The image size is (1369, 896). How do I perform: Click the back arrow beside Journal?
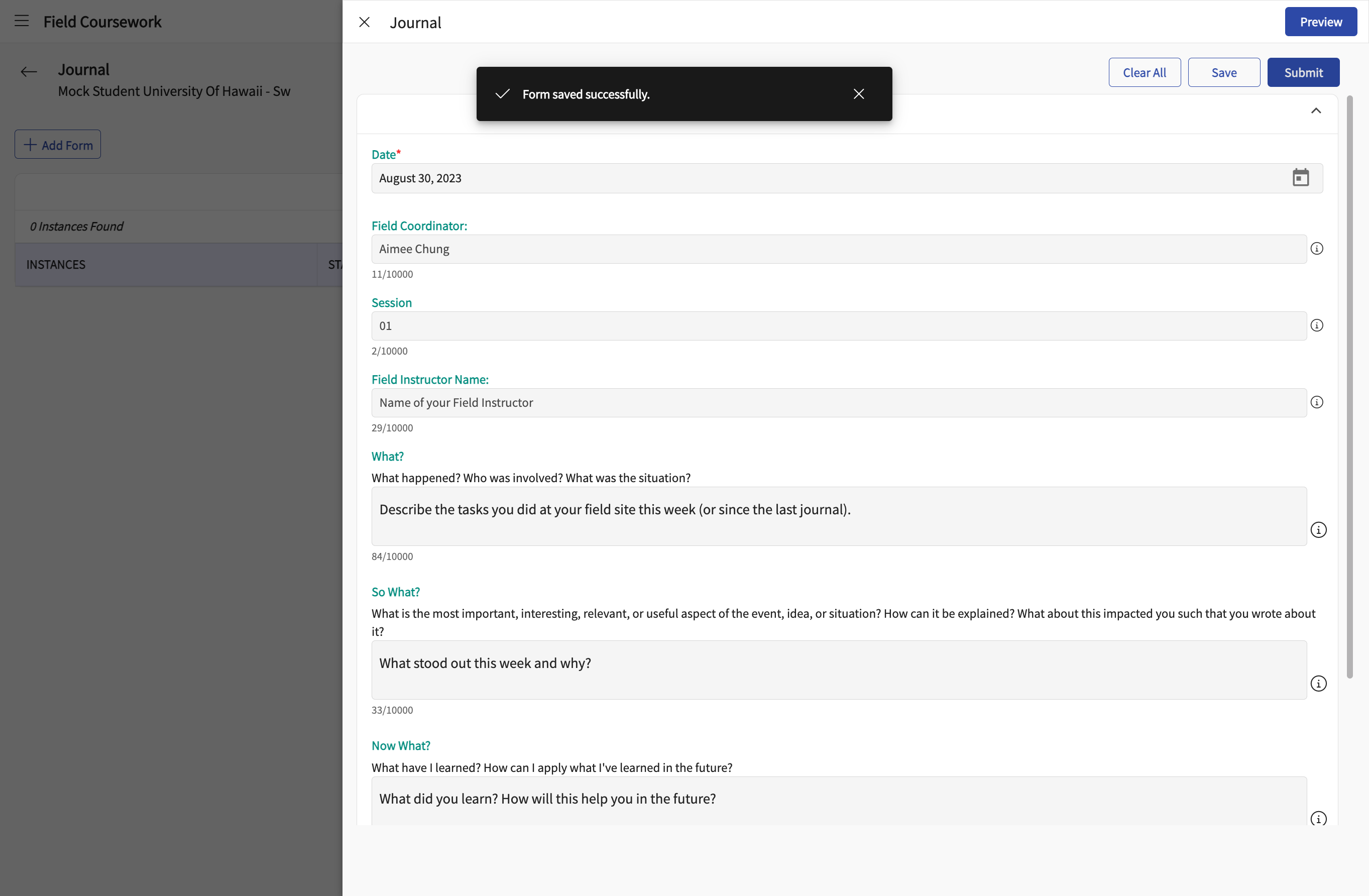pyautogui.click(x=29, y=72)
